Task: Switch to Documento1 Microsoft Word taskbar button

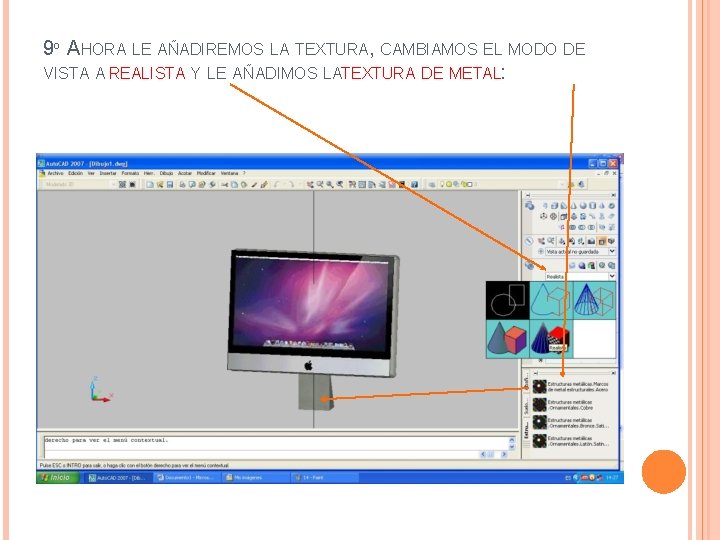Action: pos(186,478)
